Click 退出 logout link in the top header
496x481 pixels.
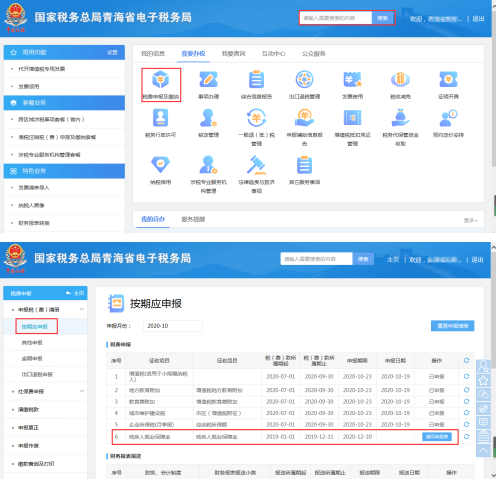(478, 19)
